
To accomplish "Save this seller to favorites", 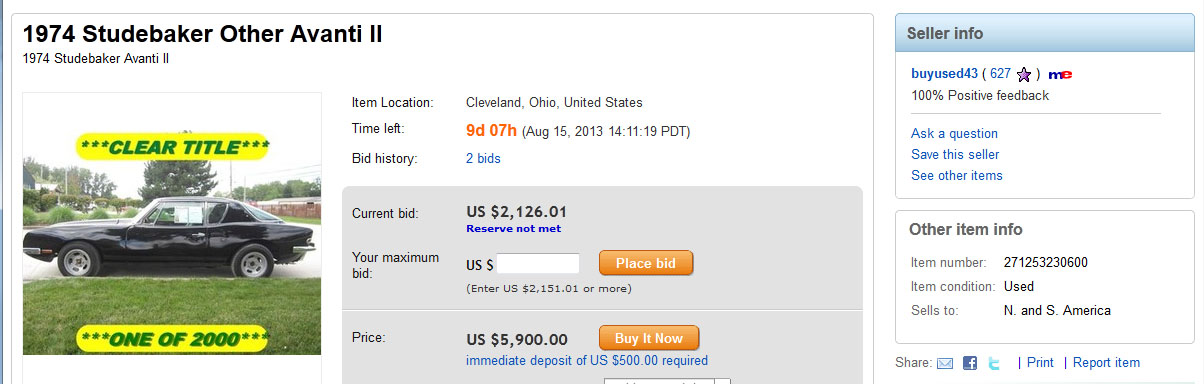I will (x=955, y=154).
